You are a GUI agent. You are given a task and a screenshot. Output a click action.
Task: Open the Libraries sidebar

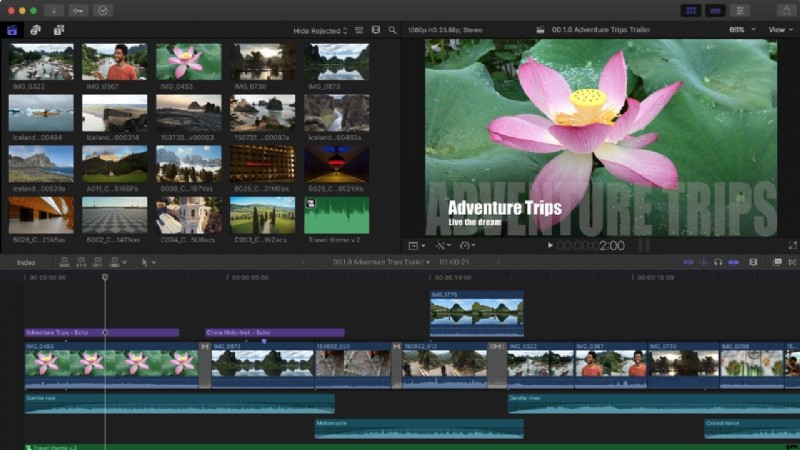click(x=12, y=30)
